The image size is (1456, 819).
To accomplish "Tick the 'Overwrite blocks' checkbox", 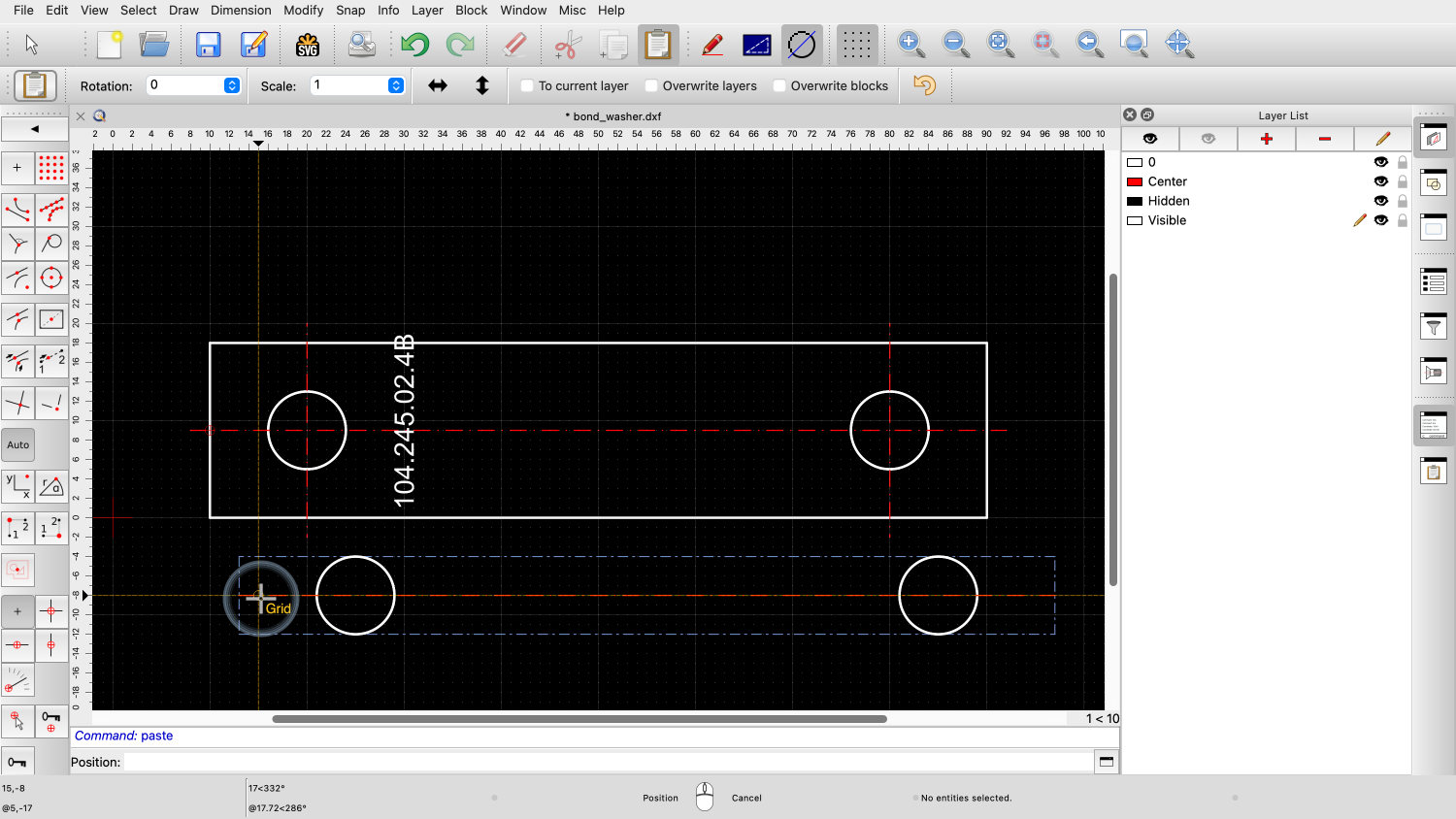I will pos(779,85).
